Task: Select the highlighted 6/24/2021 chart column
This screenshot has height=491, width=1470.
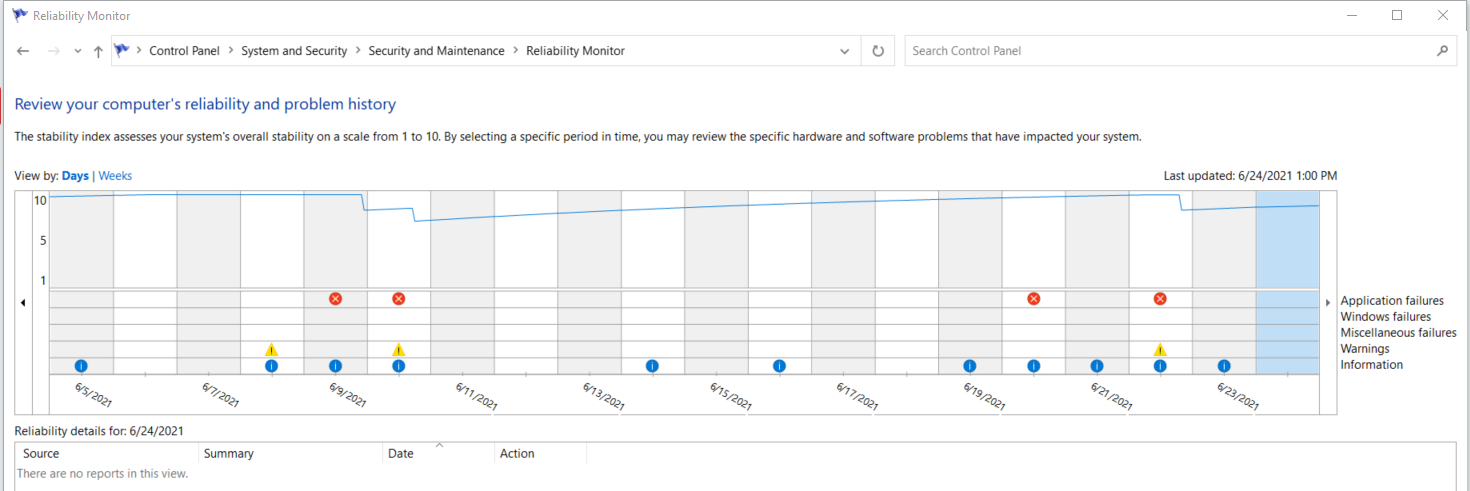Action: 1287,283
